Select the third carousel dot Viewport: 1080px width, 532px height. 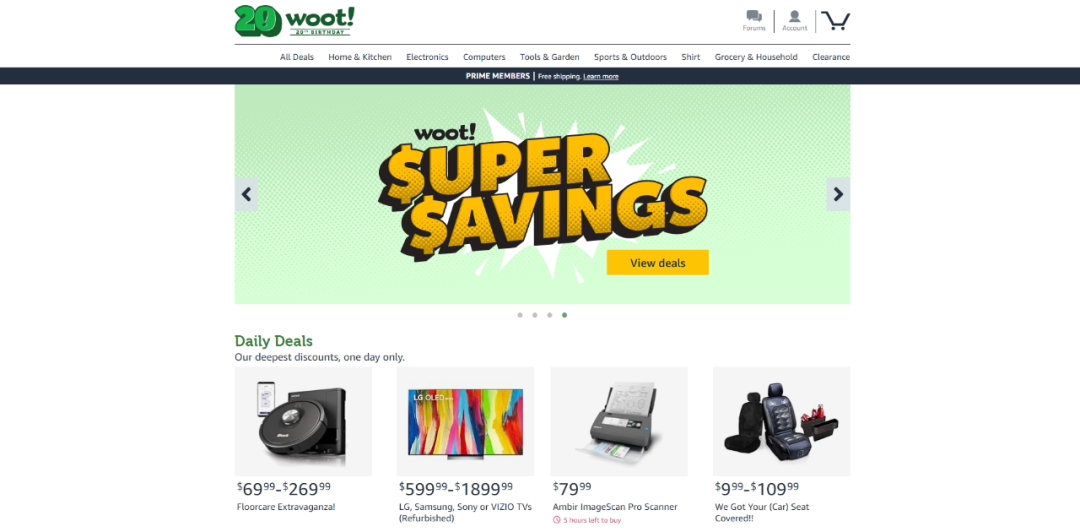pos(550,315)
